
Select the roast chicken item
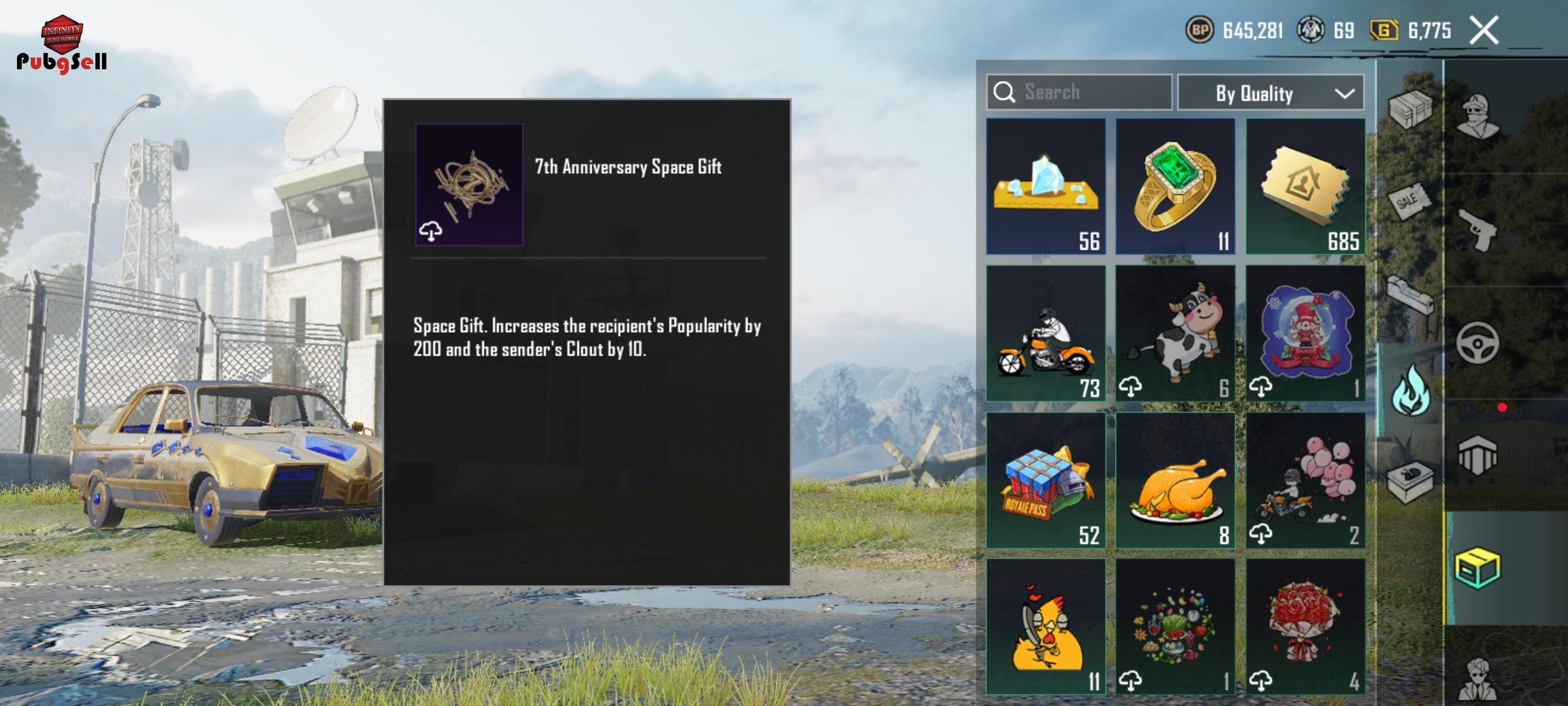[x=1175, y=480]
